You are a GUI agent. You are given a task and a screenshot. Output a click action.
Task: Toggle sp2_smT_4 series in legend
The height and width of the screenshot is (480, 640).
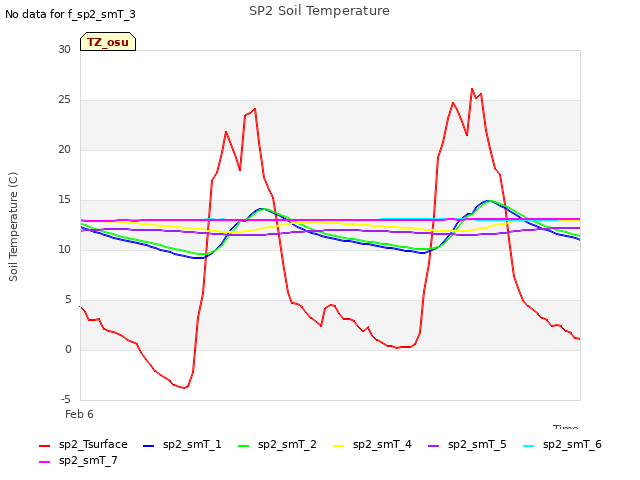(x=372, y=444)
